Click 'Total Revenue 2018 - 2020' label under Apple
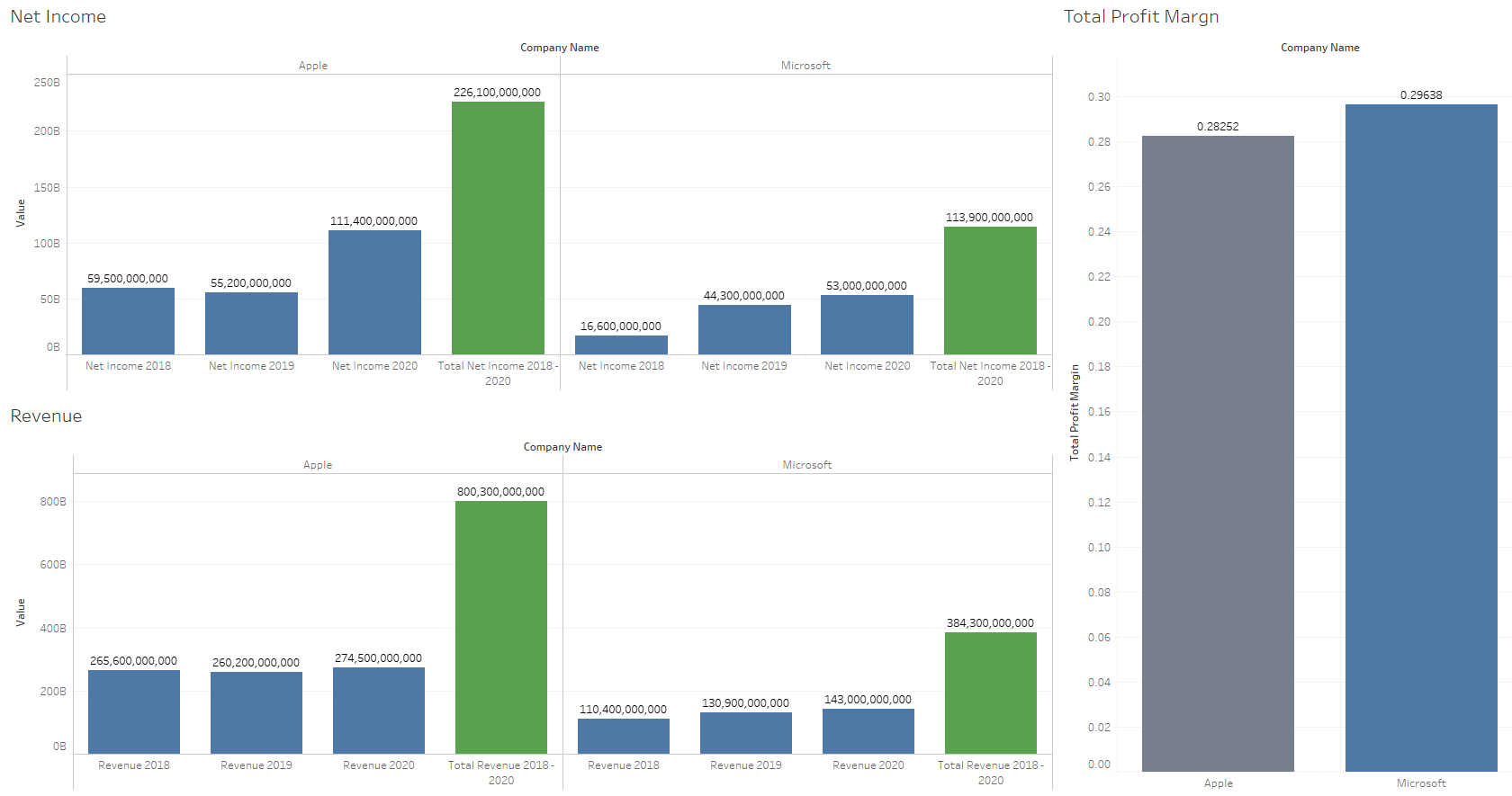The width and height of the screenshot is (1512, 796). [501, 773]
